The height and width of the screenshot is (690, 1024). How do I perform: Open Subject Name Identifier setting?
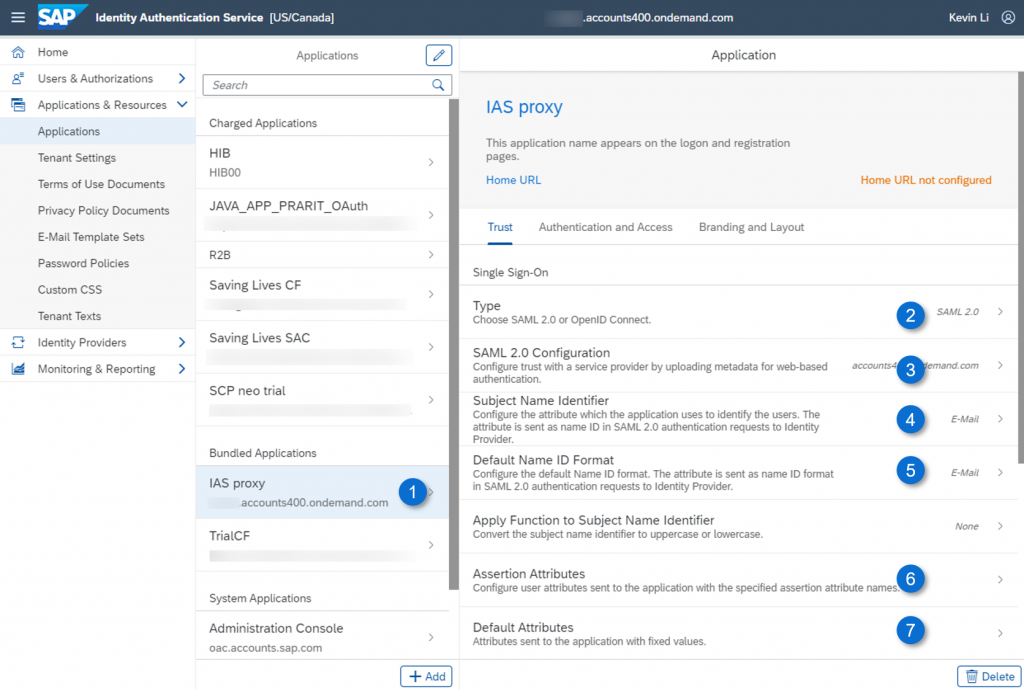739,419
